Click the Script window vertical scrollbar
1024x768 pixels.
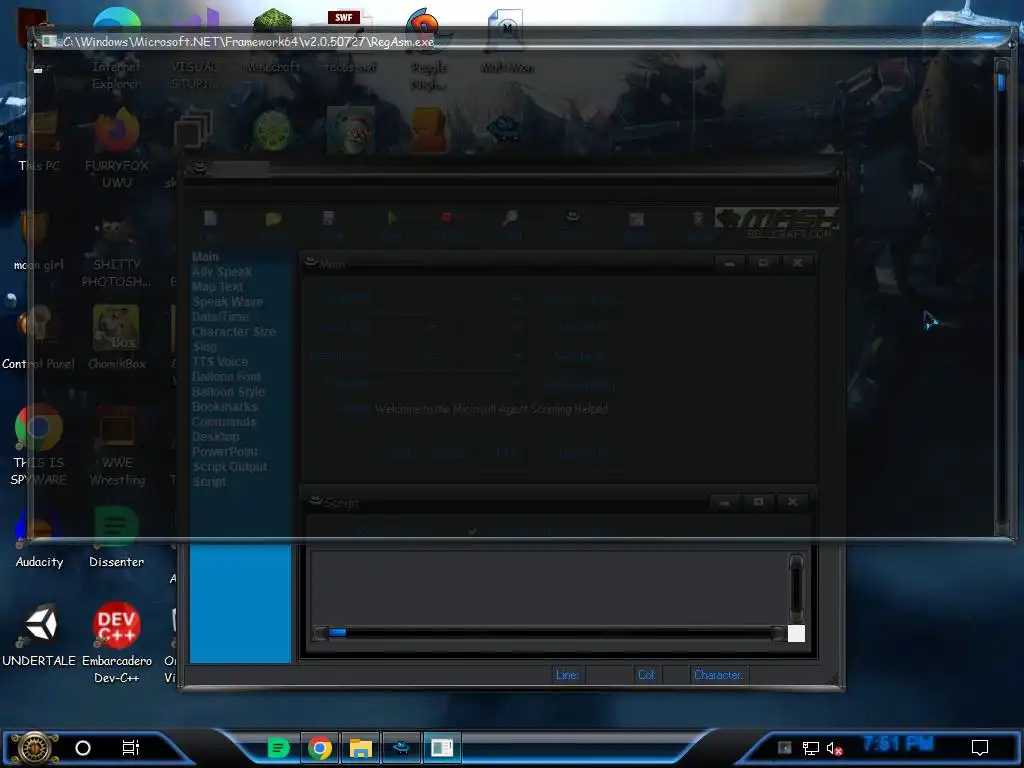[x=796, y=588]
